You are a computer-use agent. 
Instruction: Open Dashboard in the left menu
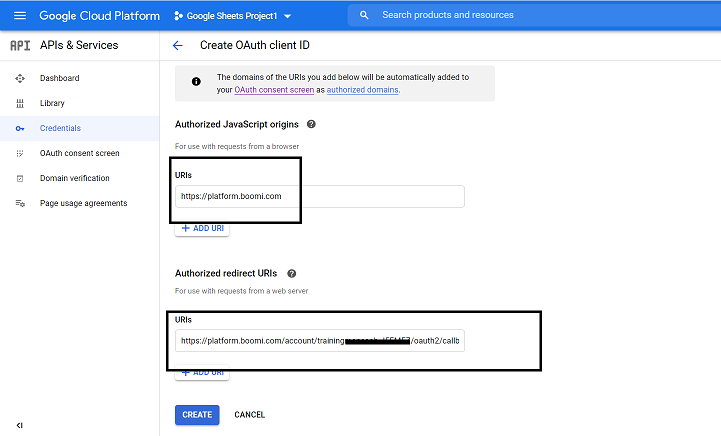pos(59,78)
